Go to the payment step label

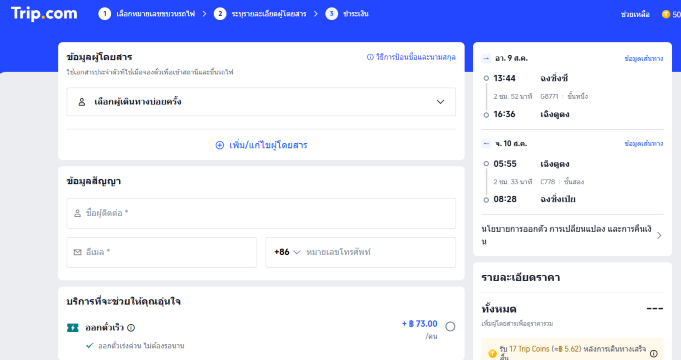pos(356,14)
